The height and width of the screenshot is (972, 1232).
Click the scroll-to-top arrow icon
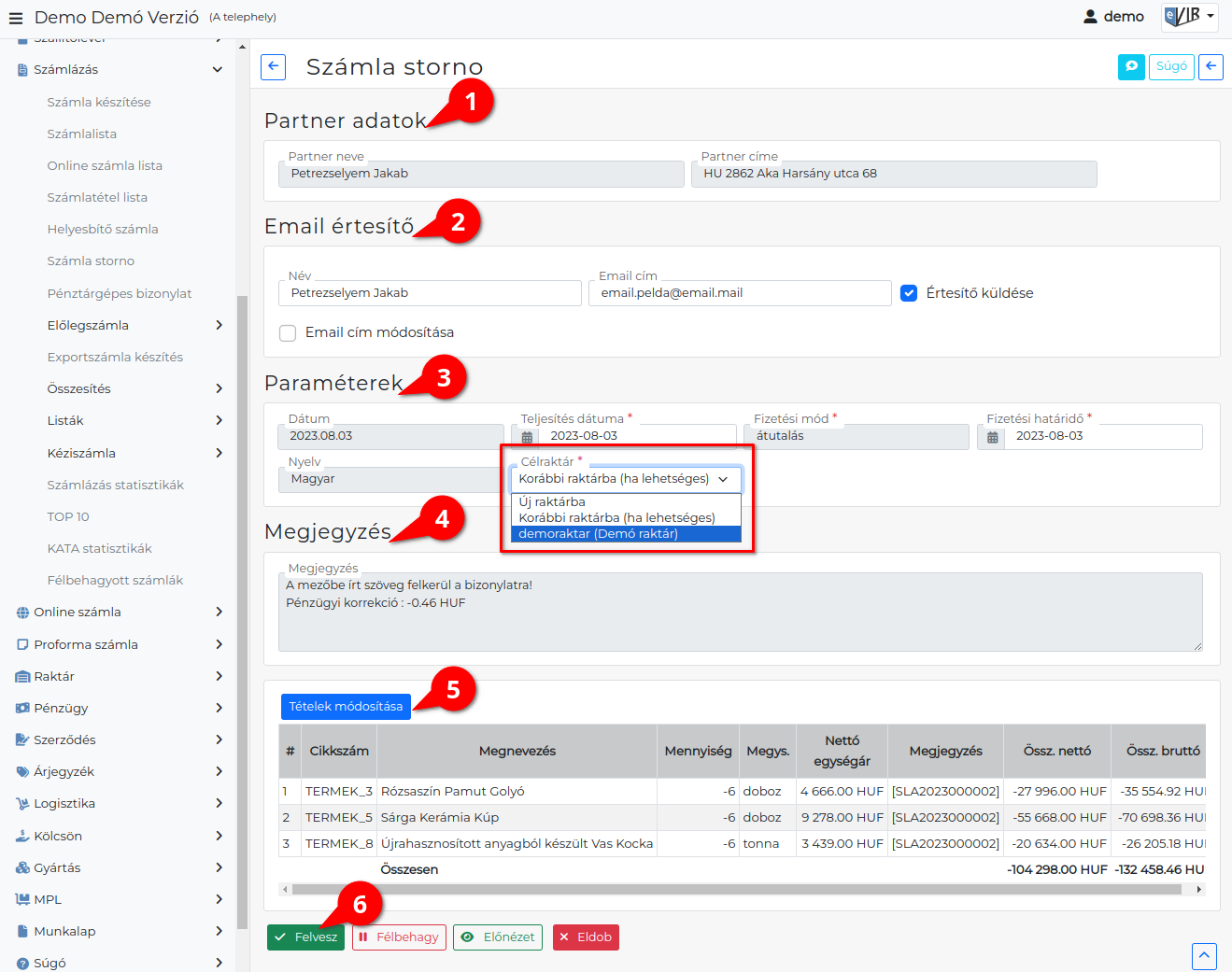pos(1204,955)
